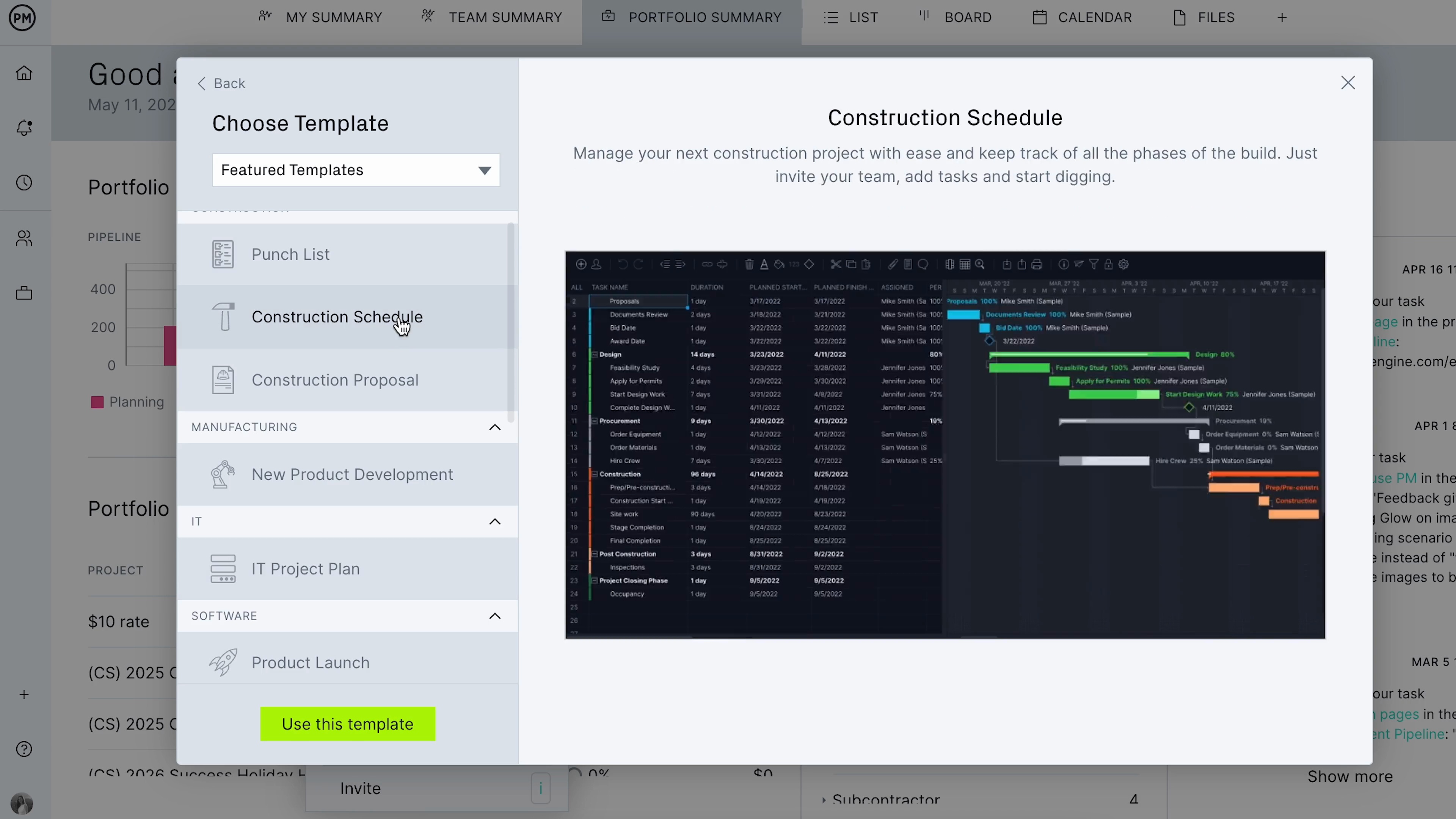
Task: Open the Featured Templates dropdown
Action: click(356, 170)
